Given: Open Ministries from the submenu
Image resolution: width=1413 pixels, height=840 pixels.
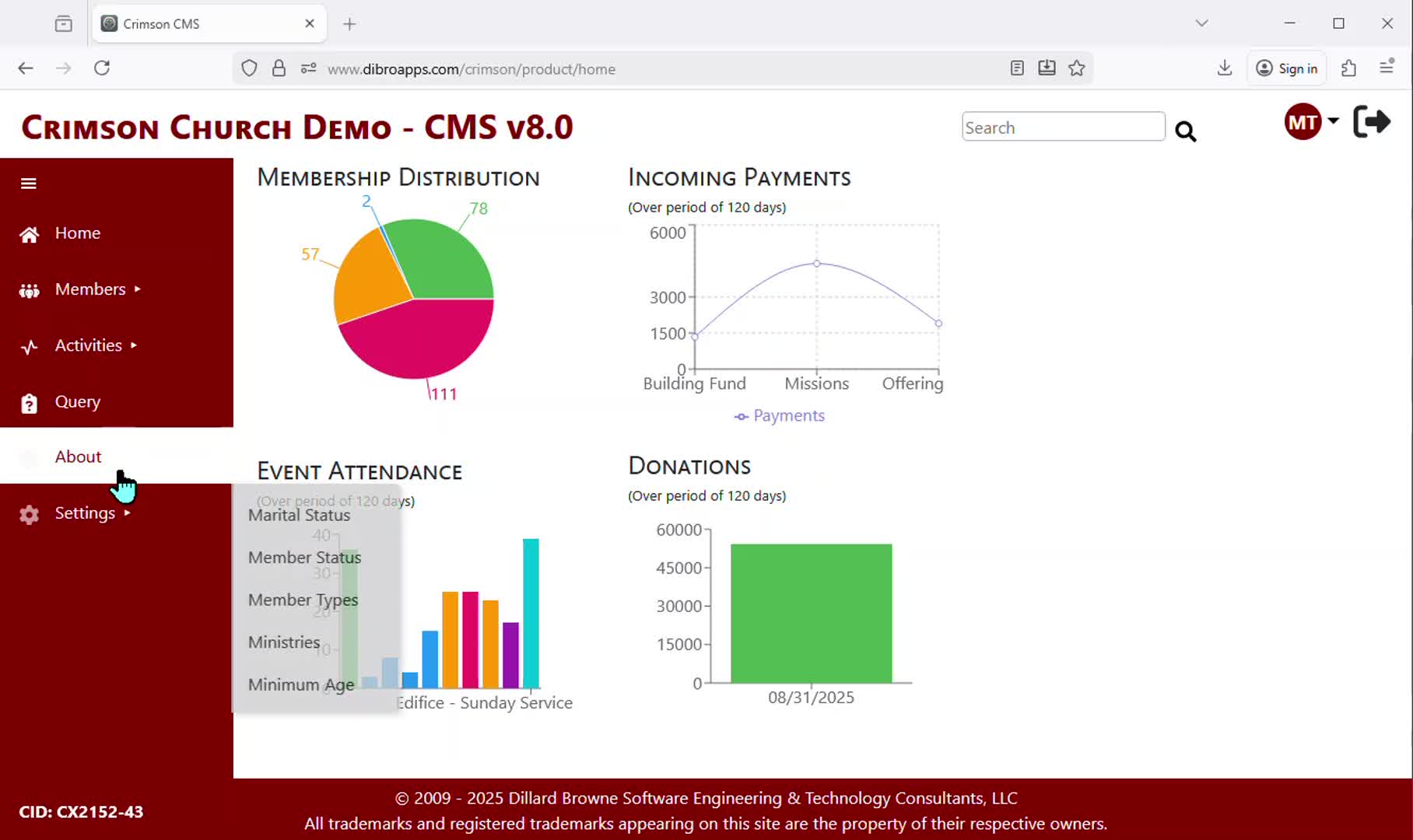Looking at the screenshot, I should 284,642.
